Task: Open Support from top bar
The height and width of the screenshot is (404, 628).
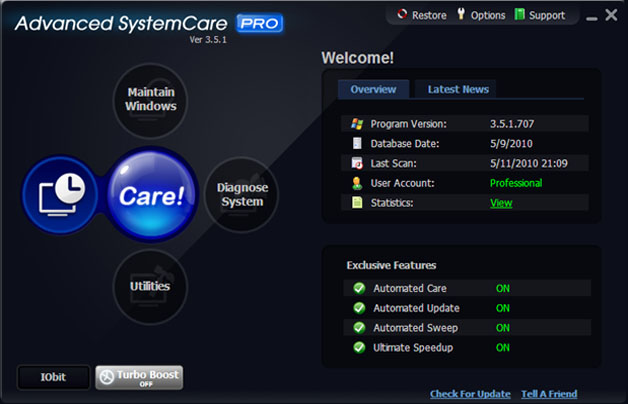Action: click(539, 15)
